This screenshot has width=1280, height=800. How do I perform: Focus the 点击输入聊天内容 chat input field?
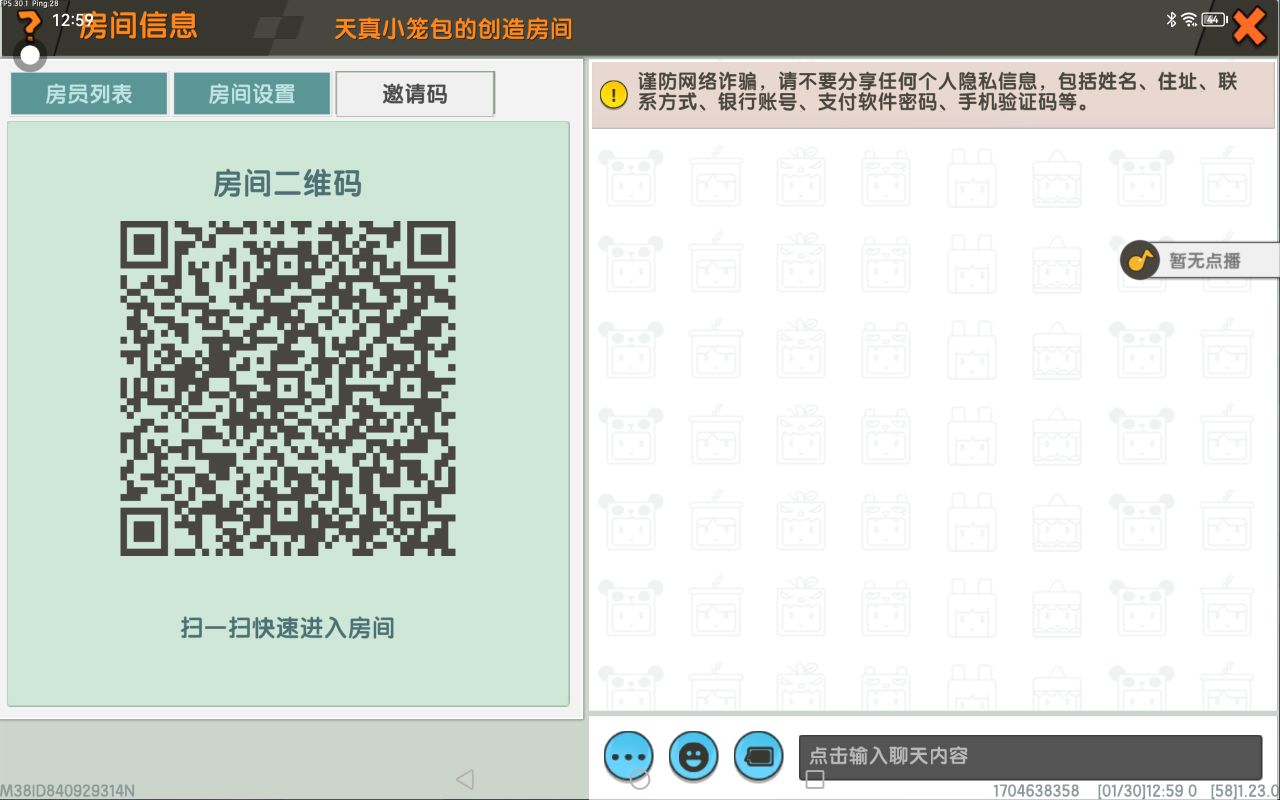(x=1030, y=757)
